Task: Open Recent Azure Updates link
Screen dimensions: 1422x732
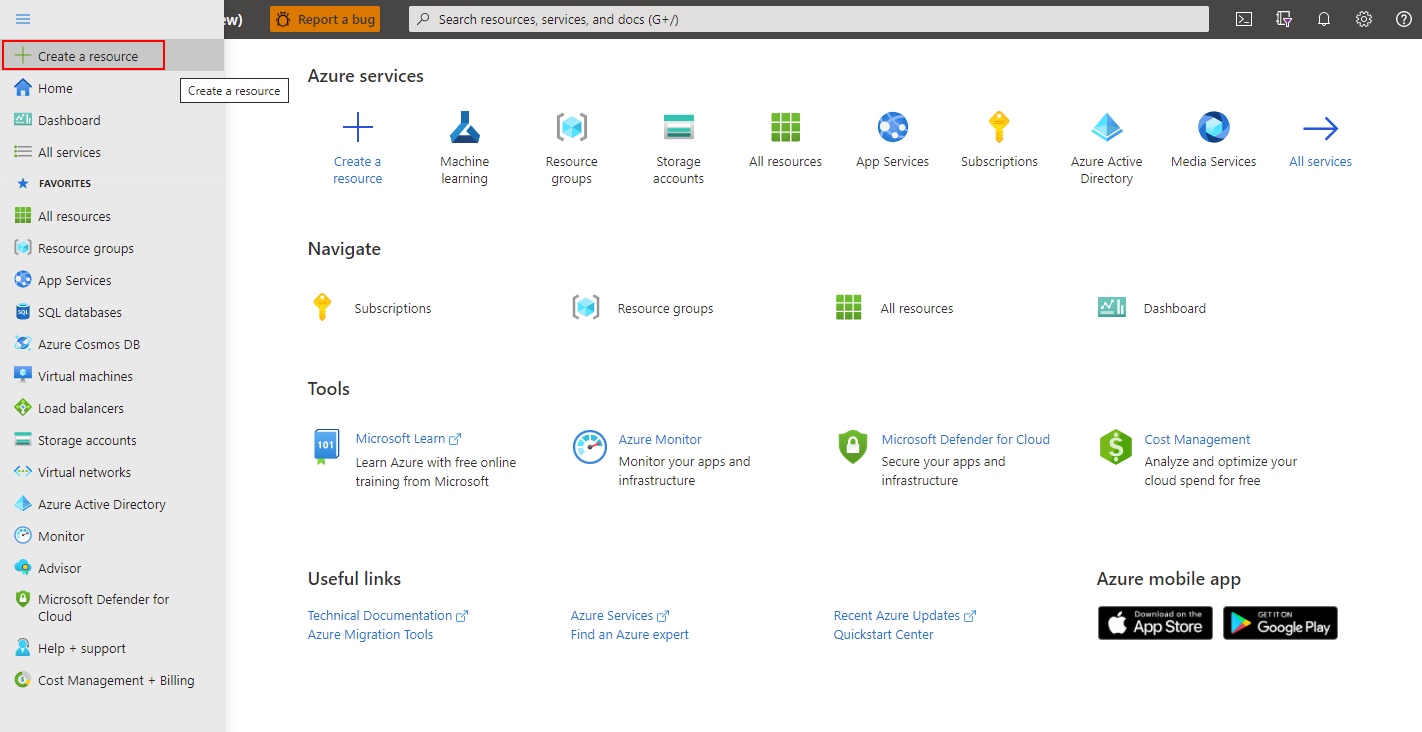Action: (905, 616)
